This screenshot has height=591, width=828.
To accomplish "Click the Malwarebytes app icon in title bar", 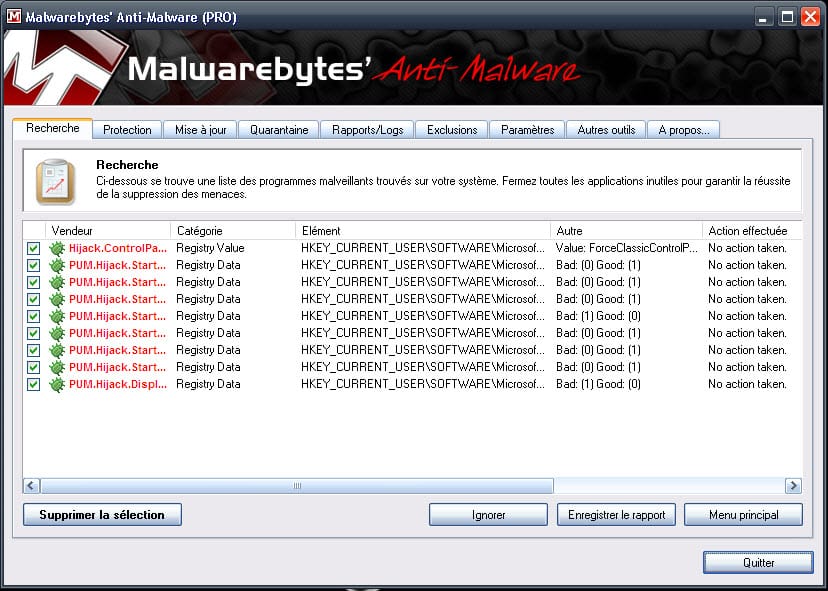I will pos(14,17).
